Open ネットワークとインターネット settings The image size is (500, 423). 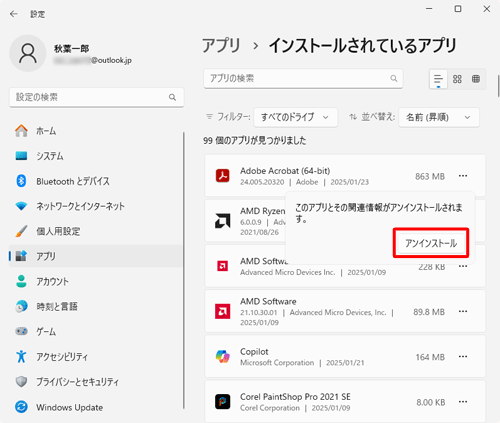point(96,206)
